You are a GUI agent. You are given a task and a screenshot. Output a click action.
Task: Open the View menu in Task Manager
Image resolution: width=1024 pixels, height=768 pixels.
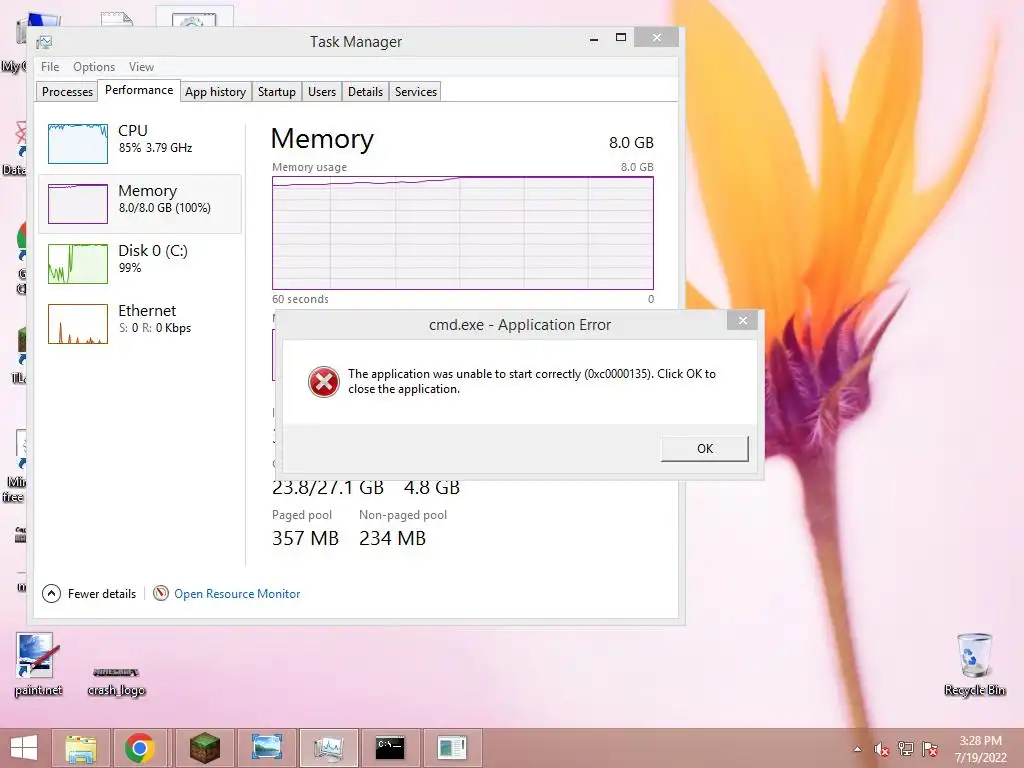(x=141, y=67)
